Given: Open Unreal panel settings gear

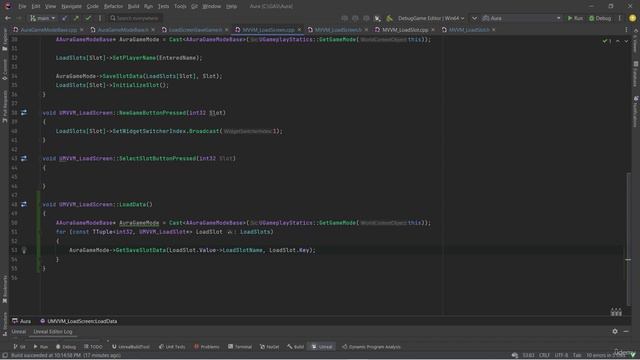Looking at the screenshot, I should click(615, 331).
